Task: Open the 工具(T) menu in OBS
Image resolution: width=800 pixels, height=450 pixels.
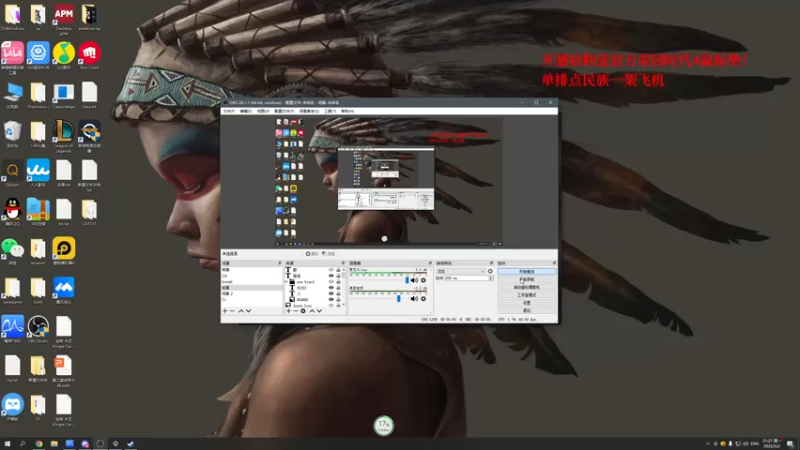Action: 330,111
